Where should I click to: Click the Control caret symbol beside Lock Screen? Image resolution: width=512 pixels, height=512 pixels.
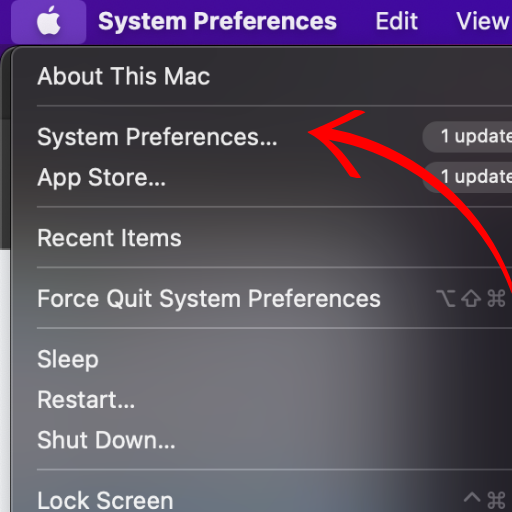click(x=472, y=498)
